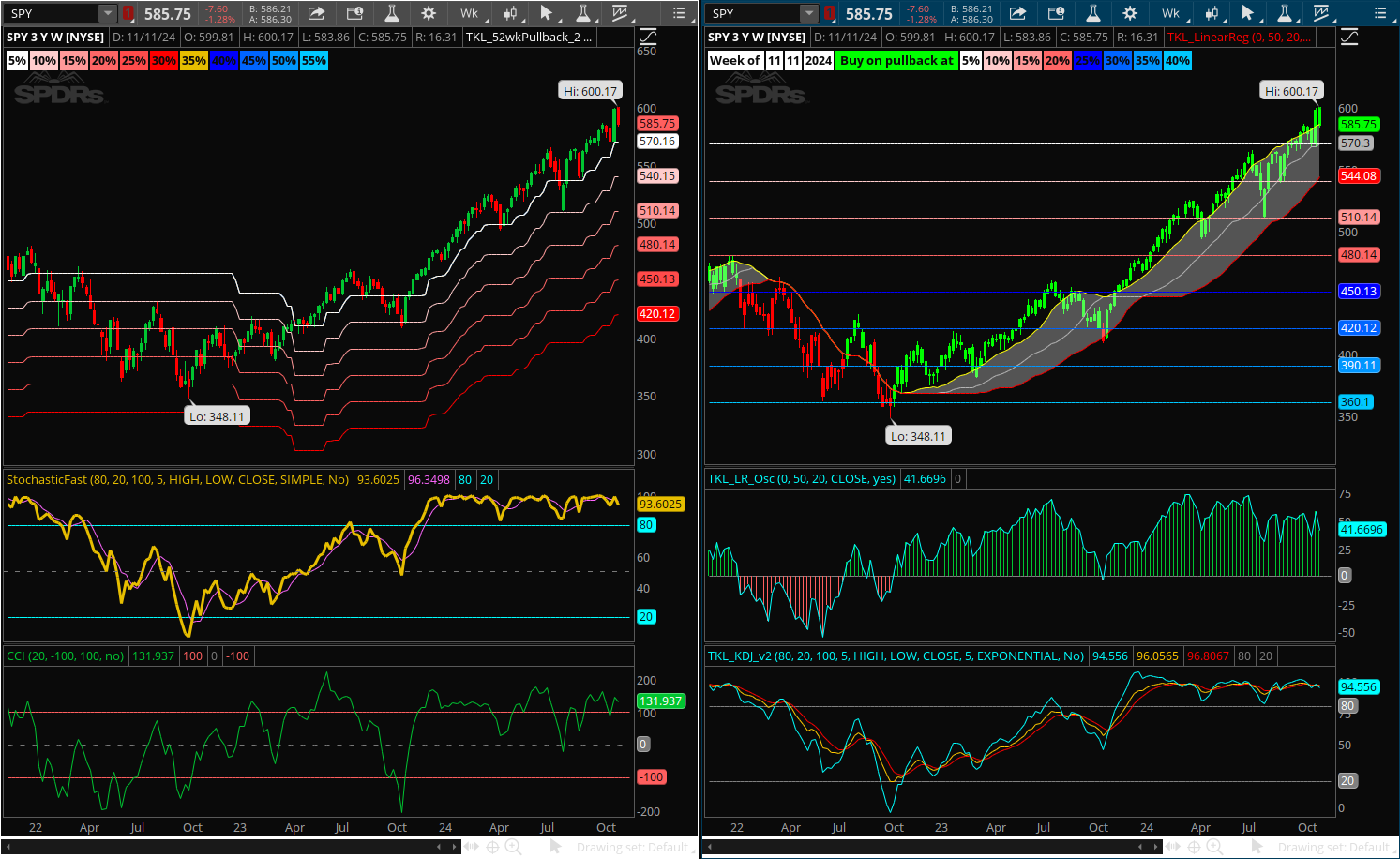The height and width of the screenshot is (859, 1400).
Task: Click the zoom magnifier icon below the left chart
Action: [x=513, y=847]
